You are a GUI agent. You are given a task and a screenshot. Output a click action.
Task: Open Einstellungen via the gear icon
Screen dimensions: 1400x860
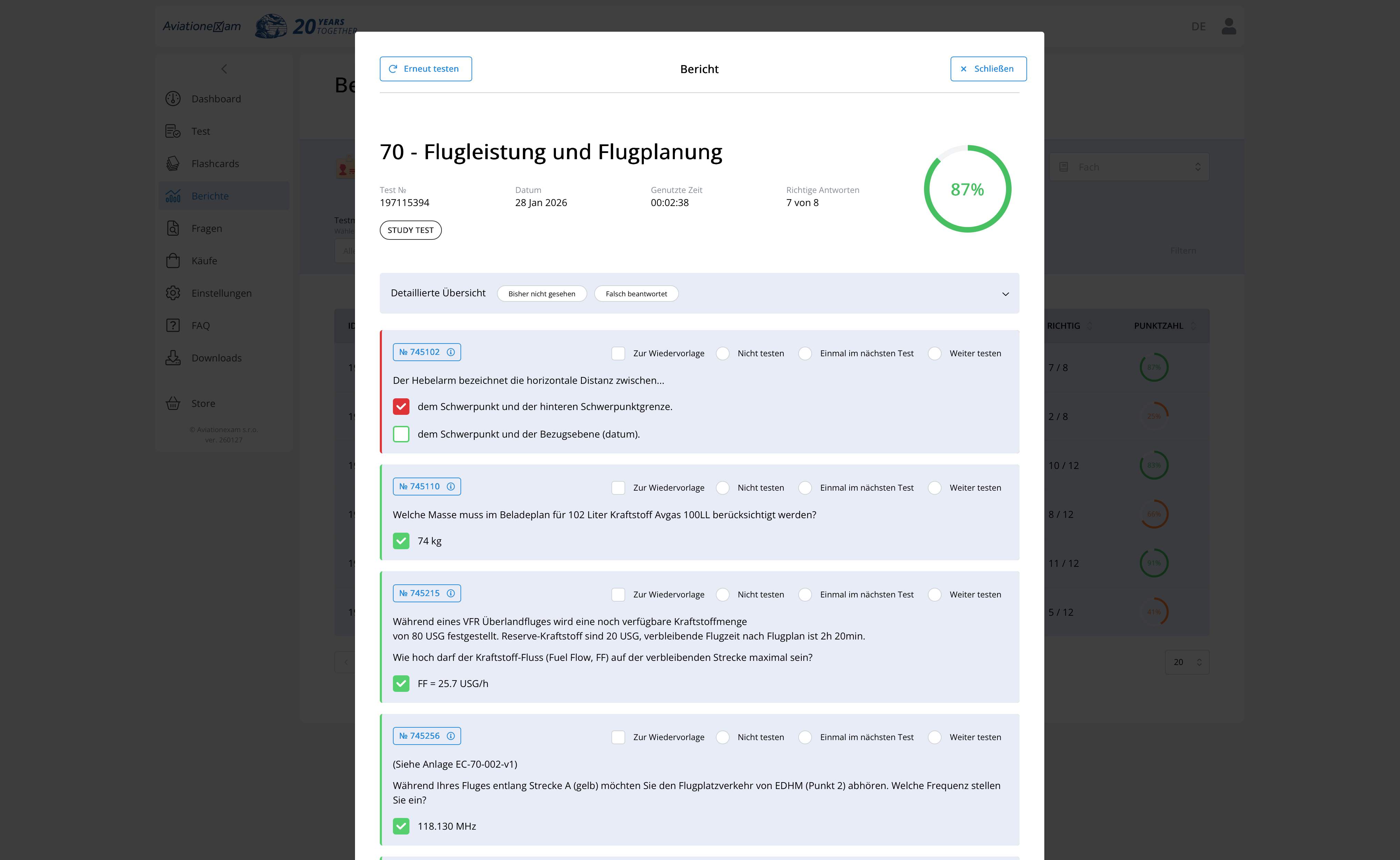172,293
